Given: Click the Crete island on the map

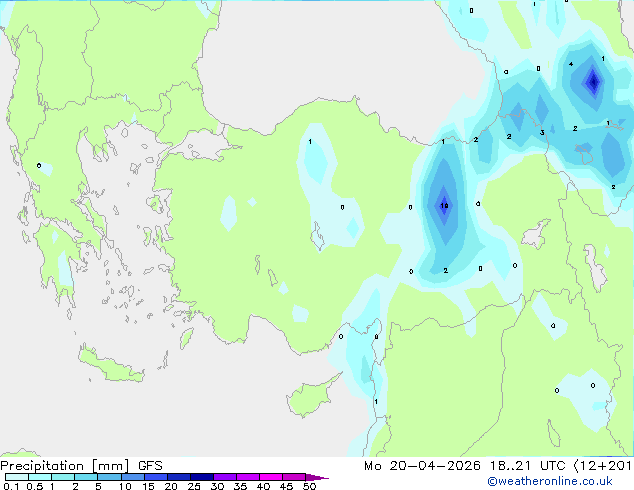Looking at the screenshot, I should [111, 365].
